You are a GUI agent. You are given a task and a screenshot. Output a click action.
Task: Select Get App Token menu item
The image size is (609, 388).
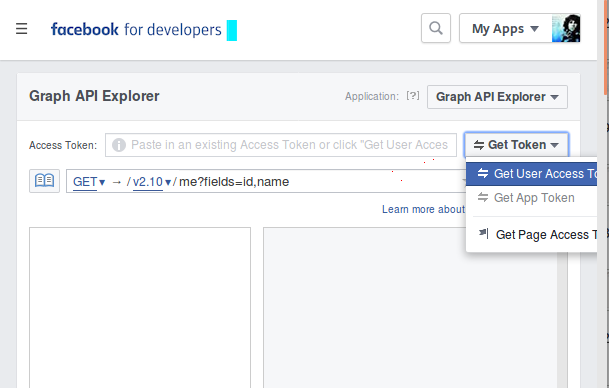point(531,198)
